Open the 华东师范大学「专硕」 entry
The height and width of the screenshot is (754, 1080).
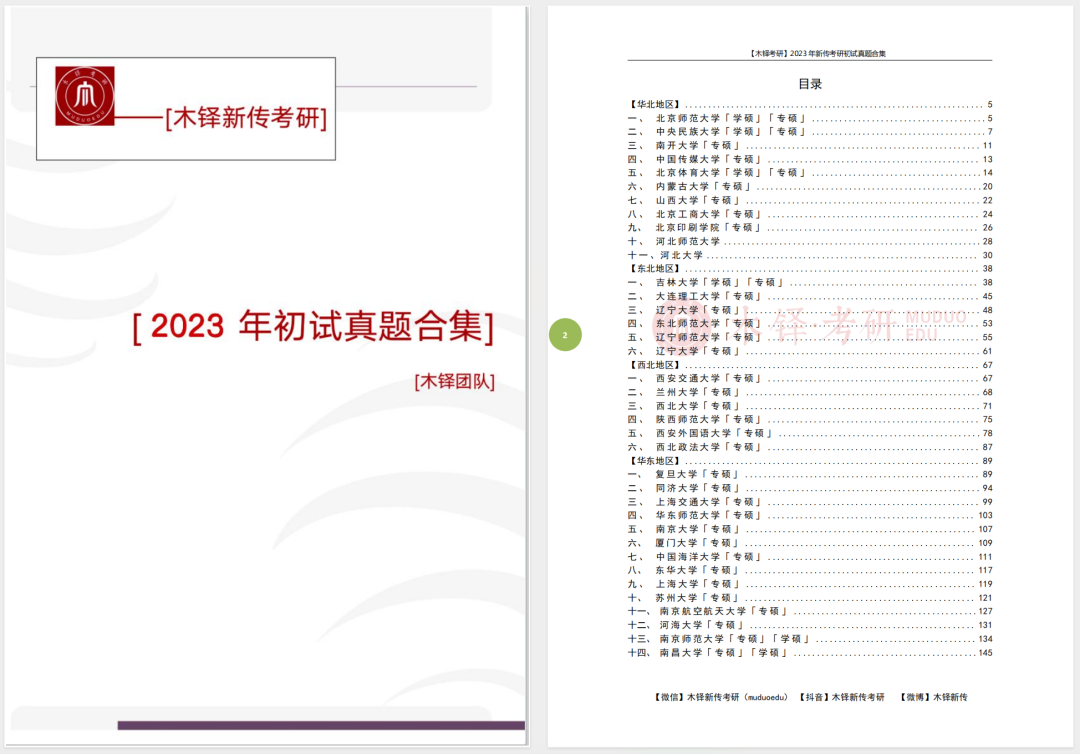[810, 515]
